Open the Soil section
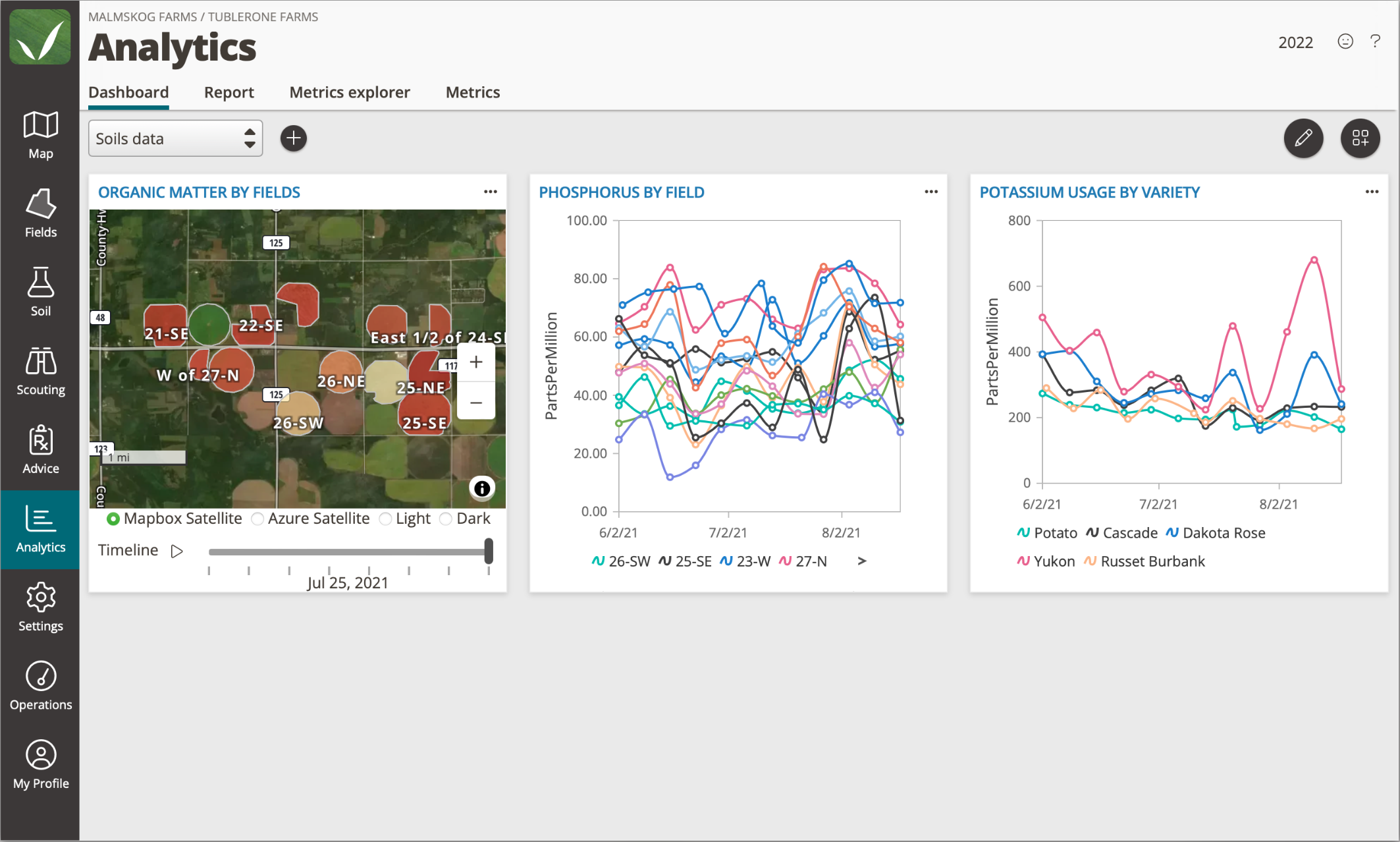Image resolution: width=1400 pixels, height=842 pixels. (40, 293)
